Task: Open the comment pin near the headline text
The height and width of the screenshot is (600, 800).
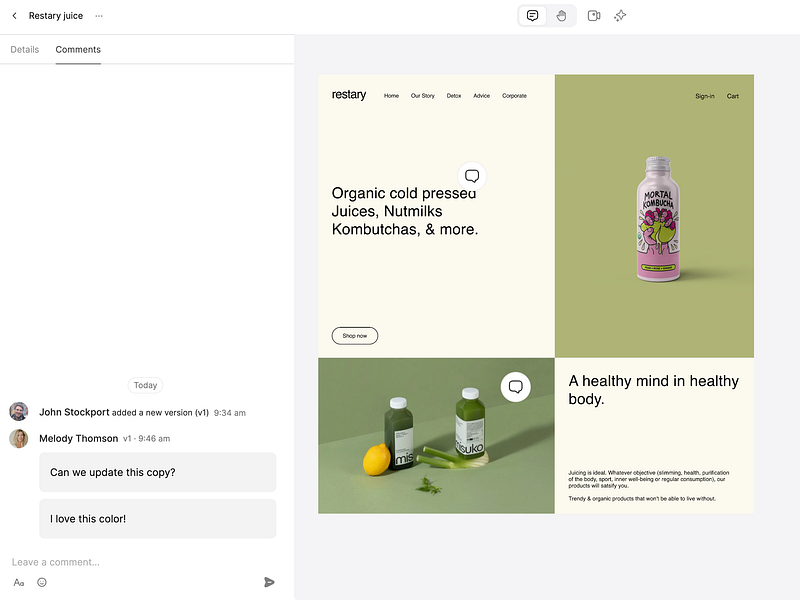Action: tap(472, 176)
